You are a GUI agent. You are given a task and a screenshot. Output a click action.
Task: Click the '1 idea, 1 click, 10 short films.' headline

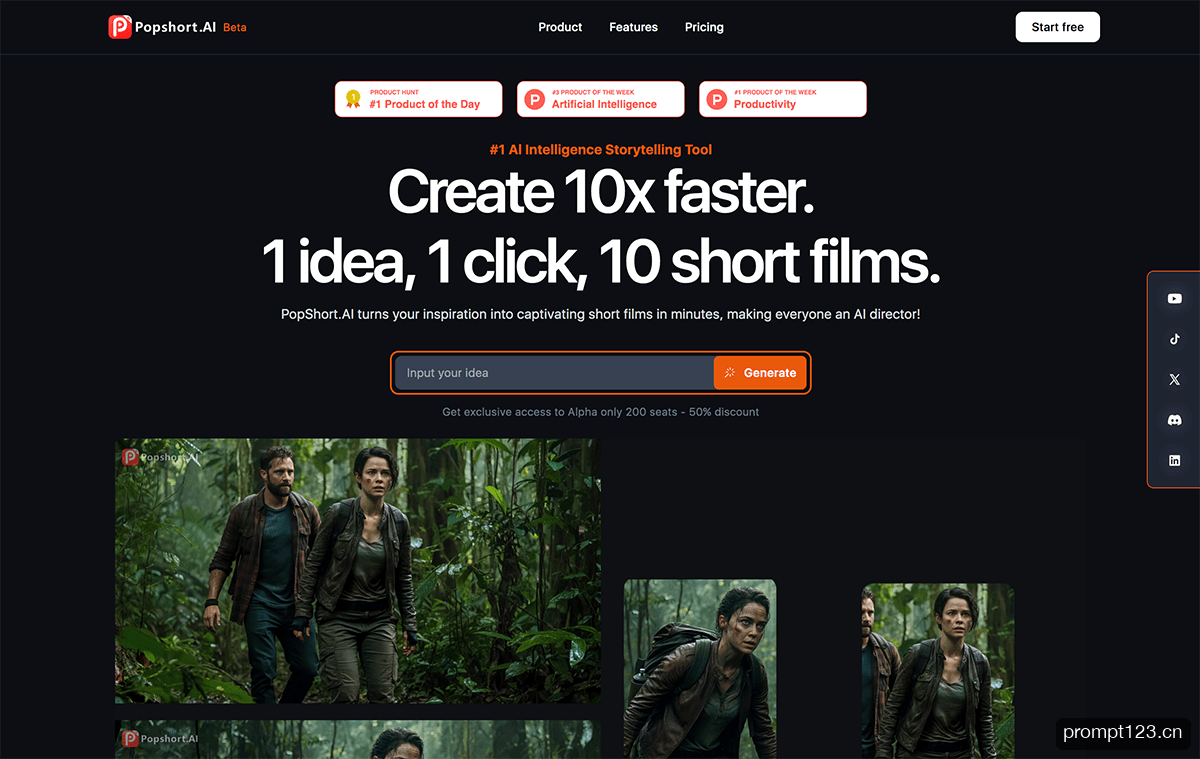point(601,262)
